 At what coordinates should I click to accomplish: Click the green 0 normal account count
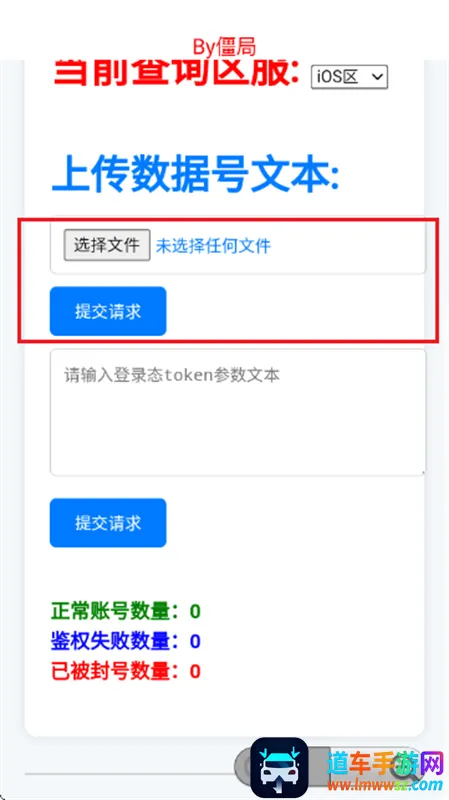(195, 611)
